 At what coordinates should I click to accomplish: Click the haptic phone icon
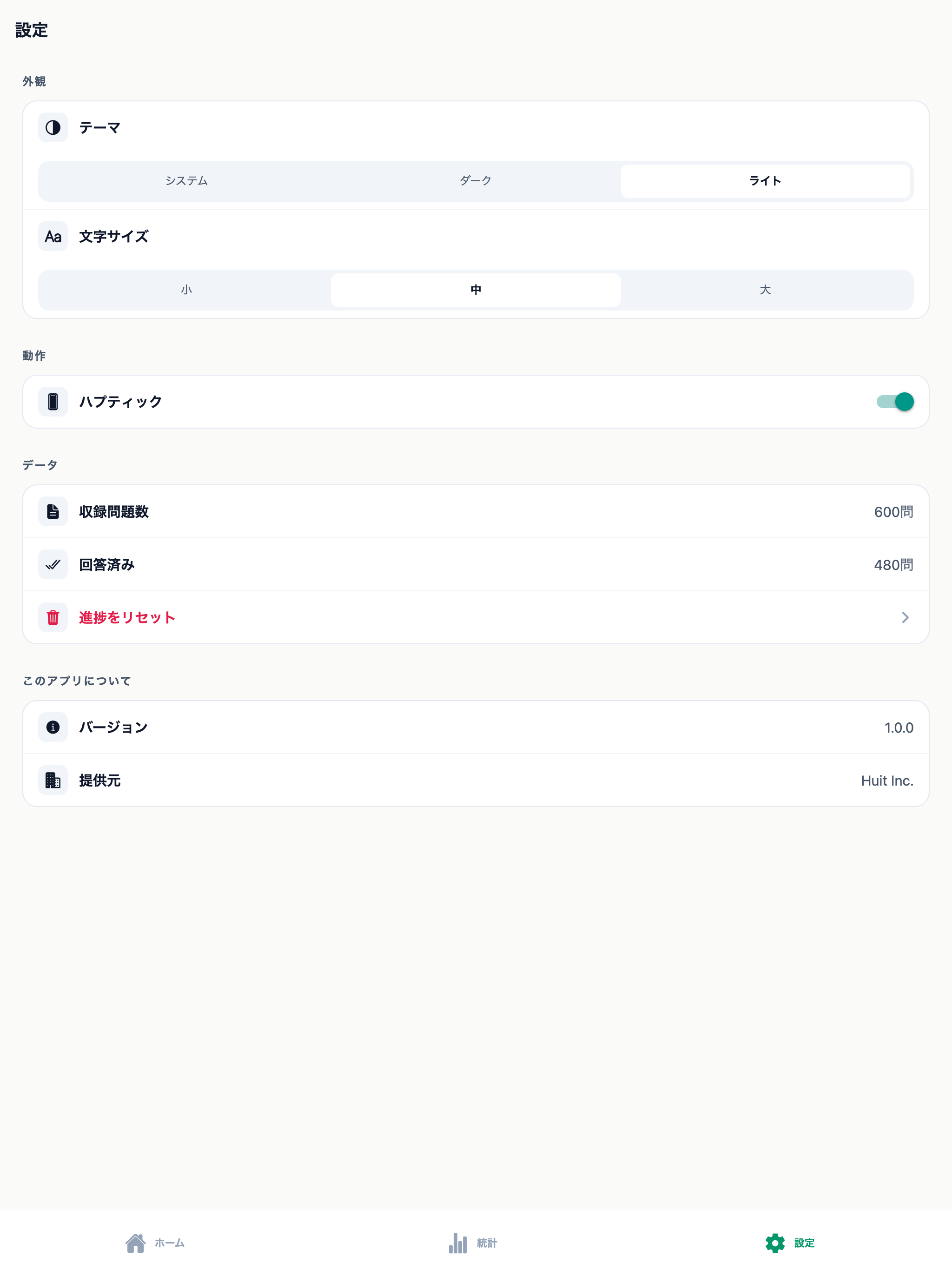point(53,402)
